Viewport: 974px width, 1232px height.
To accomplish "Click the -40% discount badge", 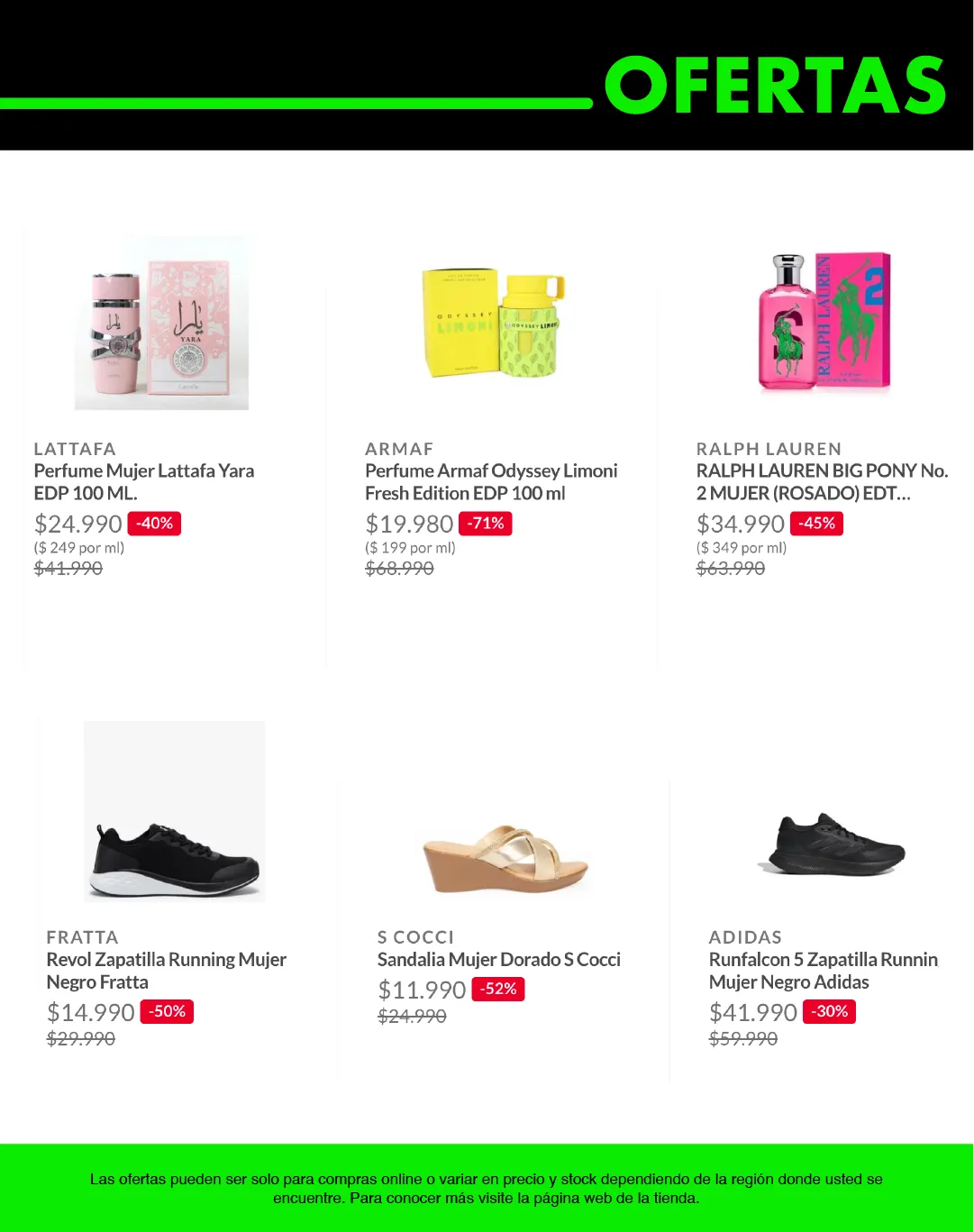I will [x=155, y=524].
